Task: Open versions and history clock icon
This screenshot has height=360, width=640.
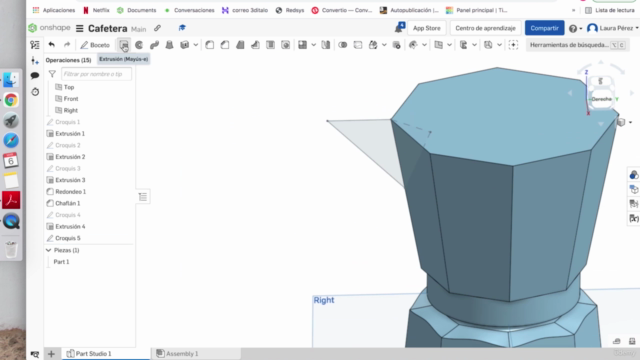Action: (35, 92)
